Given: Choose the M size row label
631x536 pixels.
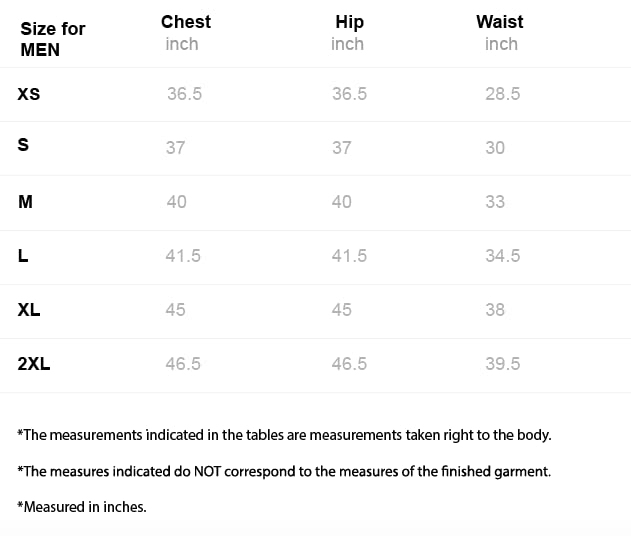Looking at the screenshot, I should 26,202.
